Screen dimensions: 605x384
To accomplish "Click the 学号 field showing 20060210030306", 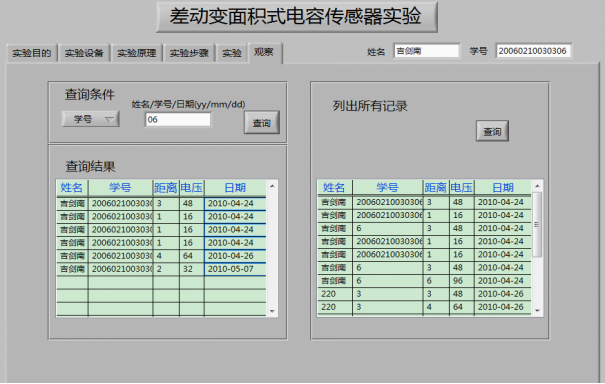I will point(533,51).
